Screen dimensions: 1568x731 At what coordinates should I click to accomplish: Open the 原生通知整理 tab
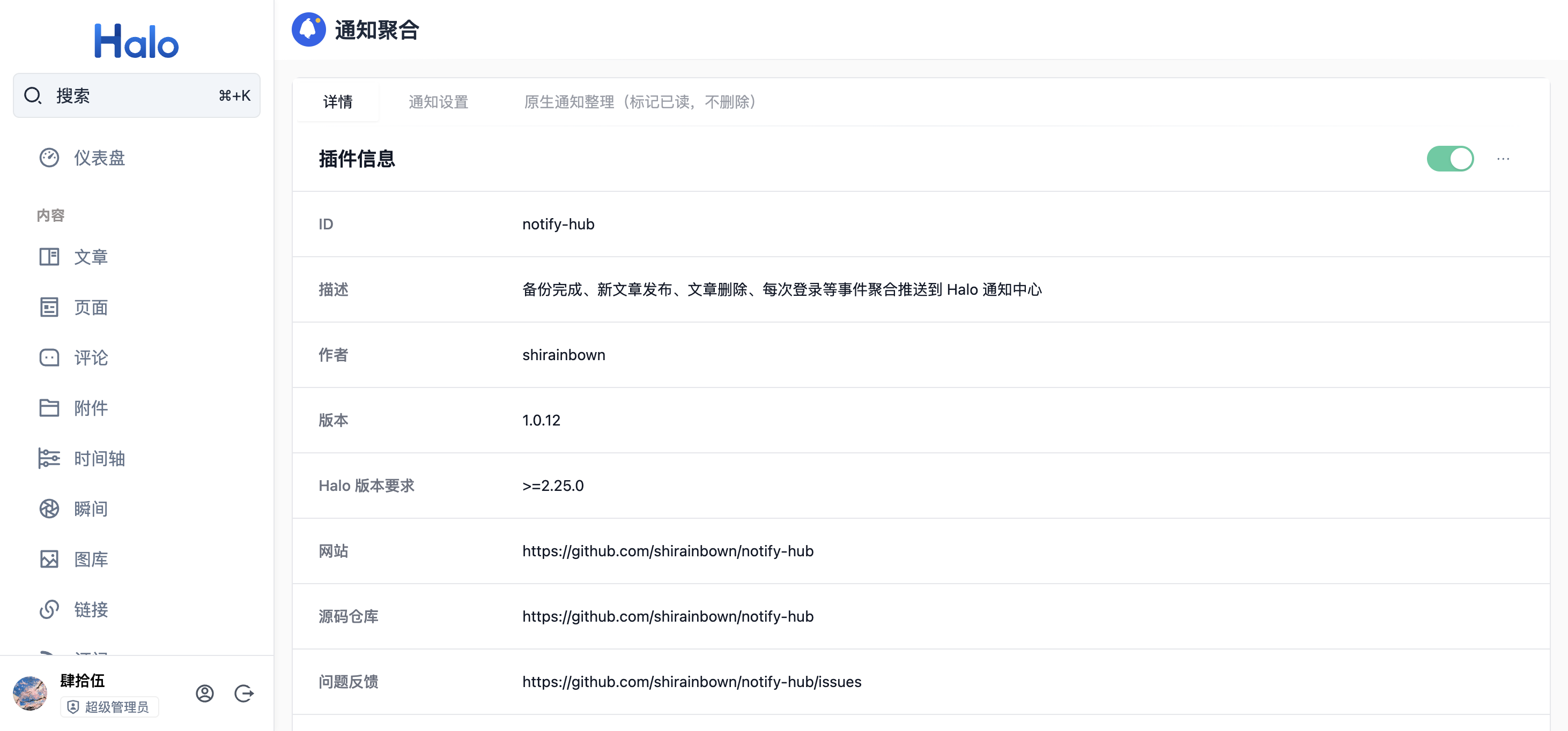[640, 102]
